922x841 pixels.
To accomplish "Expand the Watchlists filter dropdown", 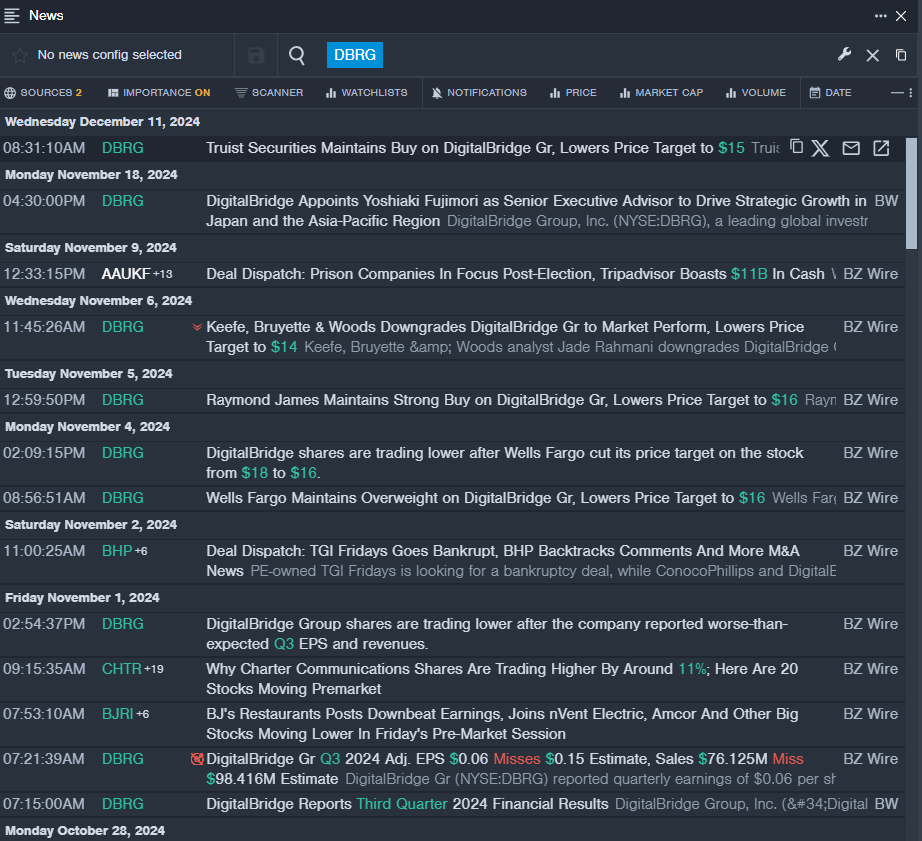I will click(366, 92).
